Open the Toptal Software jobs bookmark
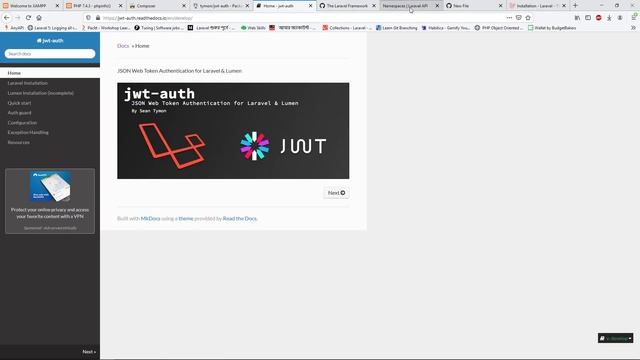Viewport: 640px width, 360px height. tap(159, 28)
